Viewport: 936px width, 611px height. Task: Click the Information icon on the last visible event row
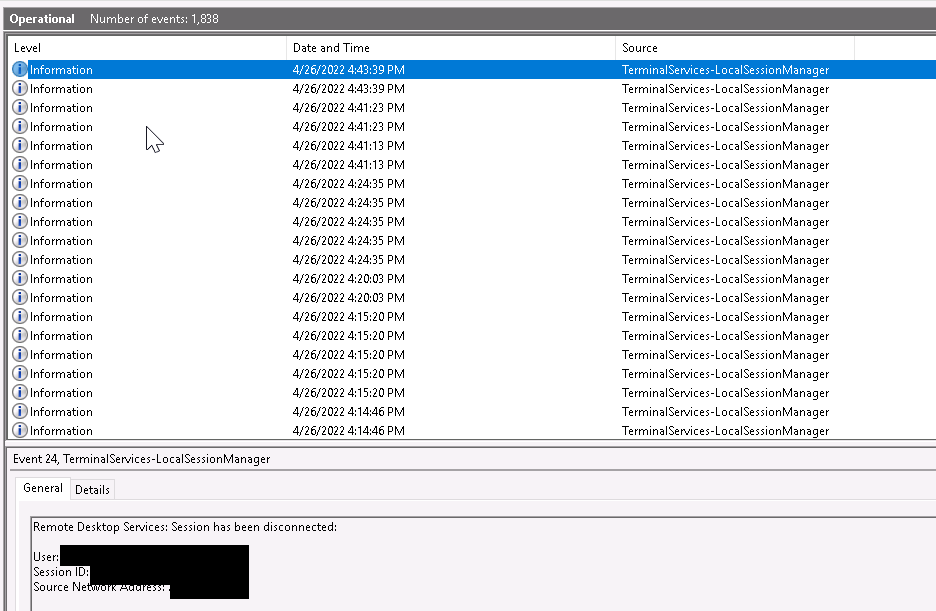click(x=19, y=430)
